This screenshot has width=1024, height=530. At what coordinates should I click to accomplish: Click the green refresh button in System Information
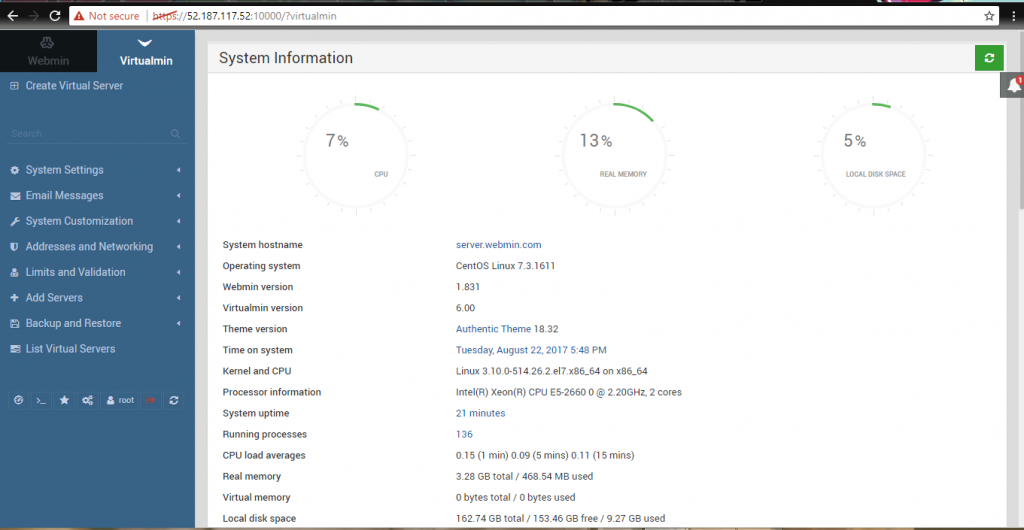(x=989, y=58)
